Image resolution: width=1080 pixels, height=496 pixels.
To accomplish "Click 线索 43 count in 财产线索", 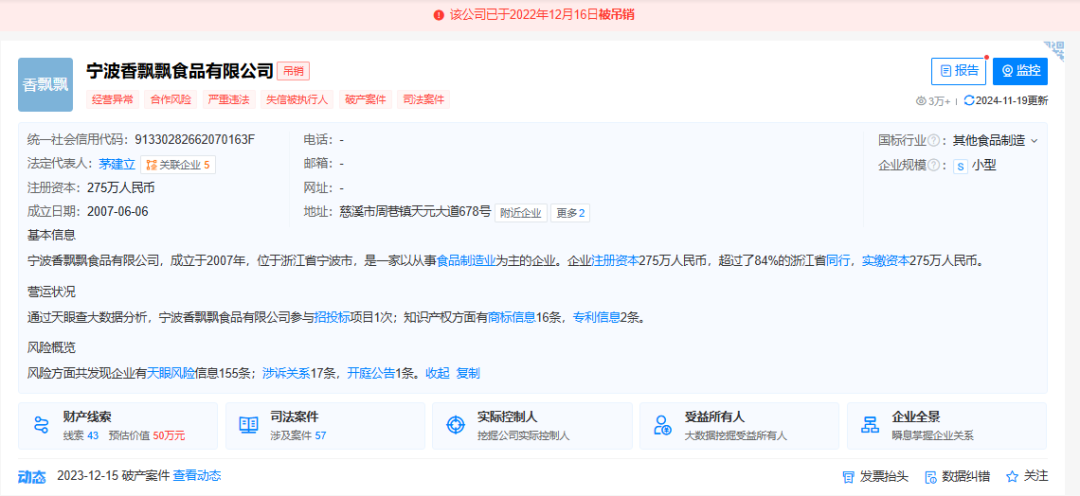I will tap(81, 435).
